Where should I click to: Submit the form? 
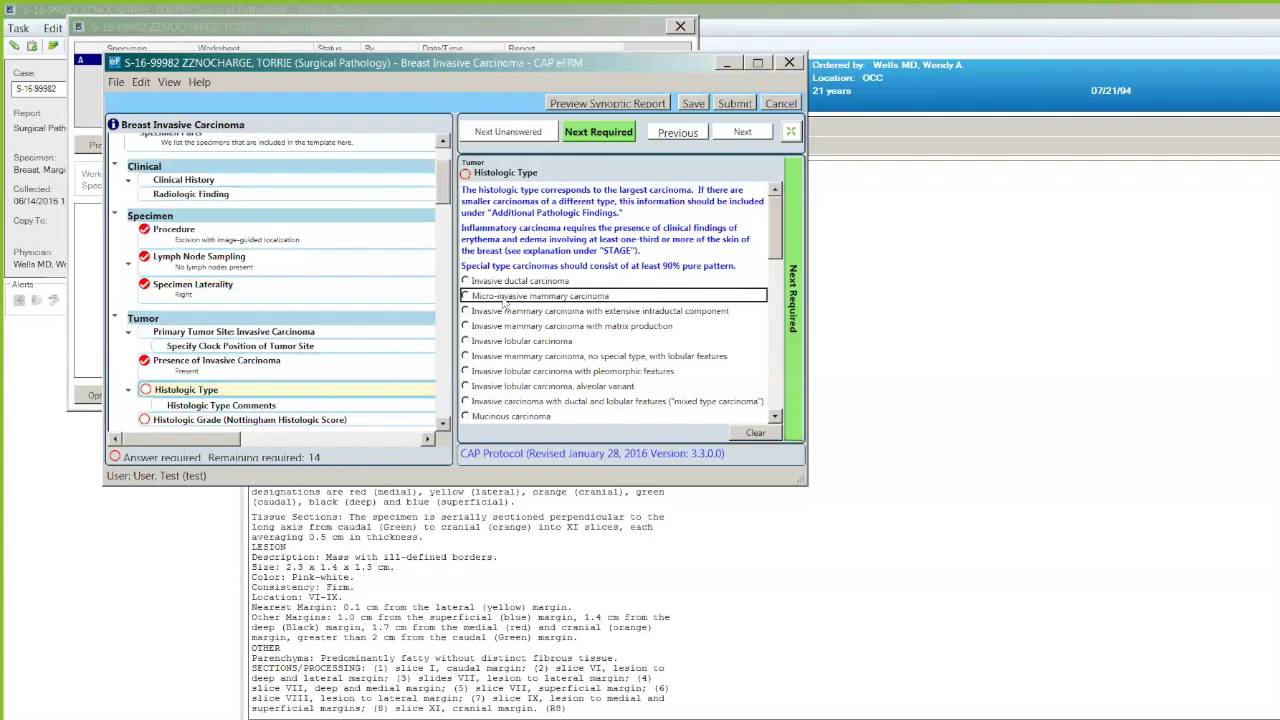[734, 103]
